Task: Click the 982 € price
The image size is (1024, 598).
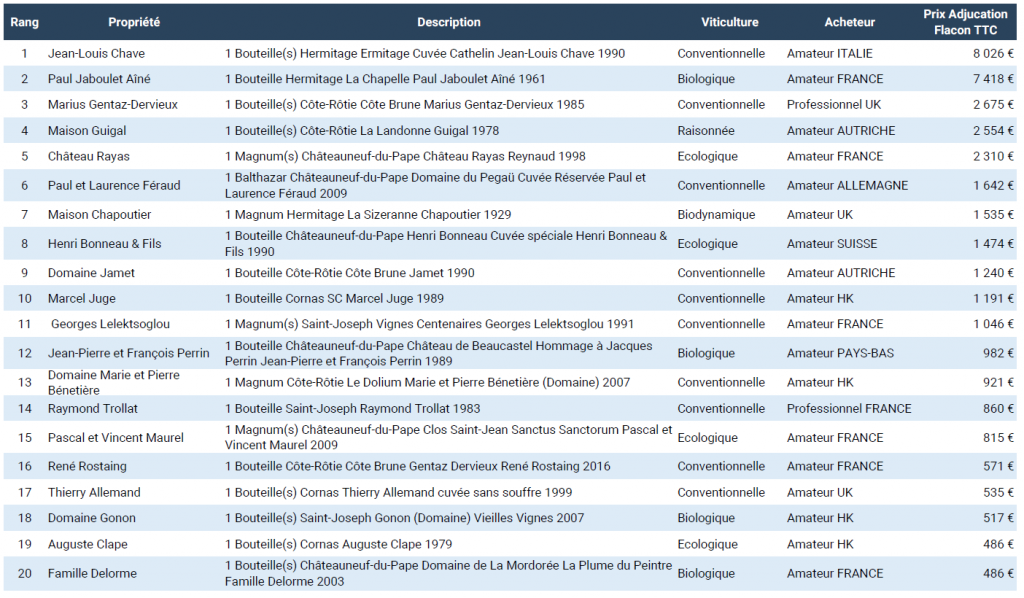Action: [x=999, y=353]
